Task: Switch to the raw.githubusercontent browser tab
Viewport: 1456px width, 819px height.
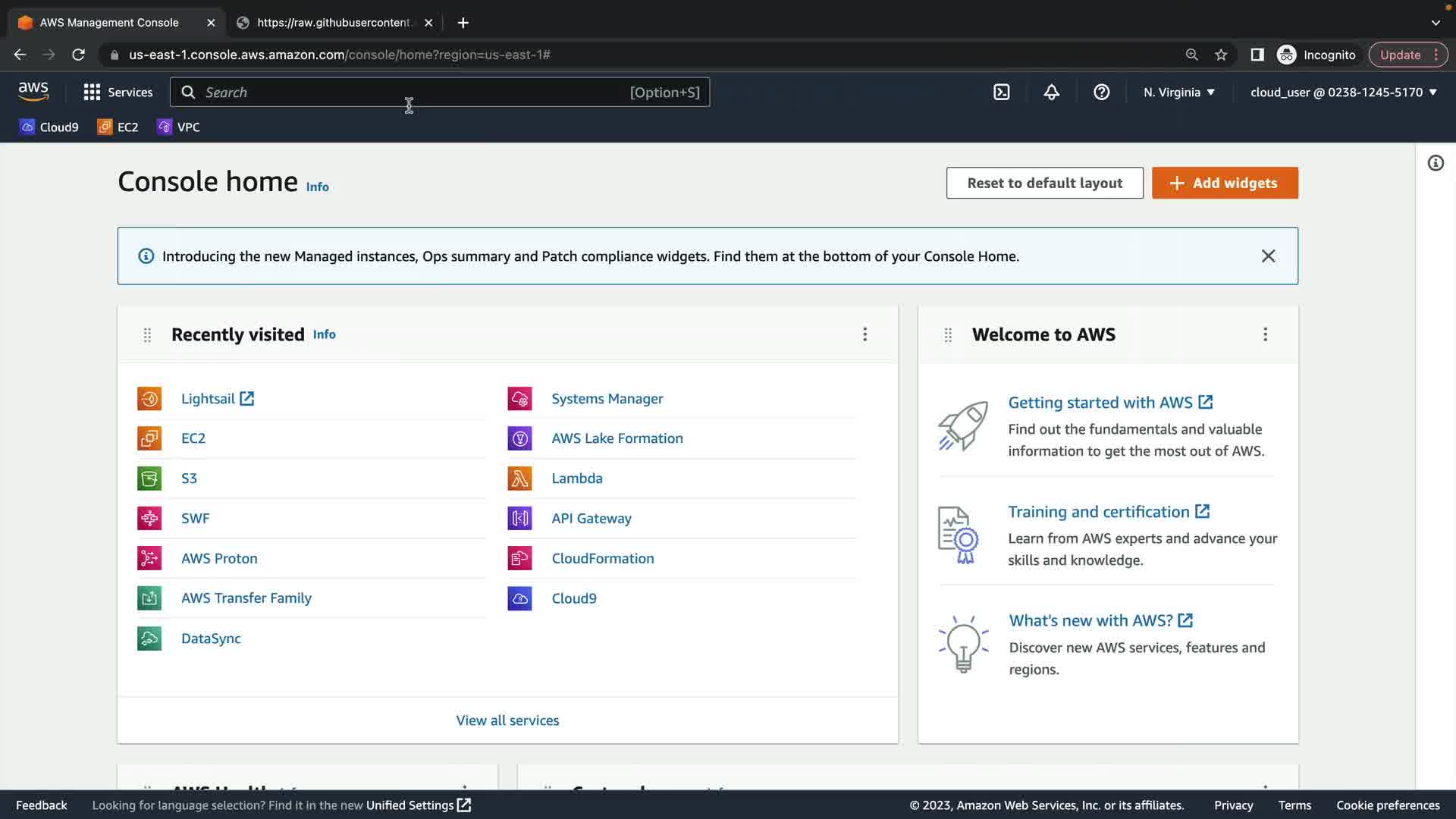Action: [334, 23]
